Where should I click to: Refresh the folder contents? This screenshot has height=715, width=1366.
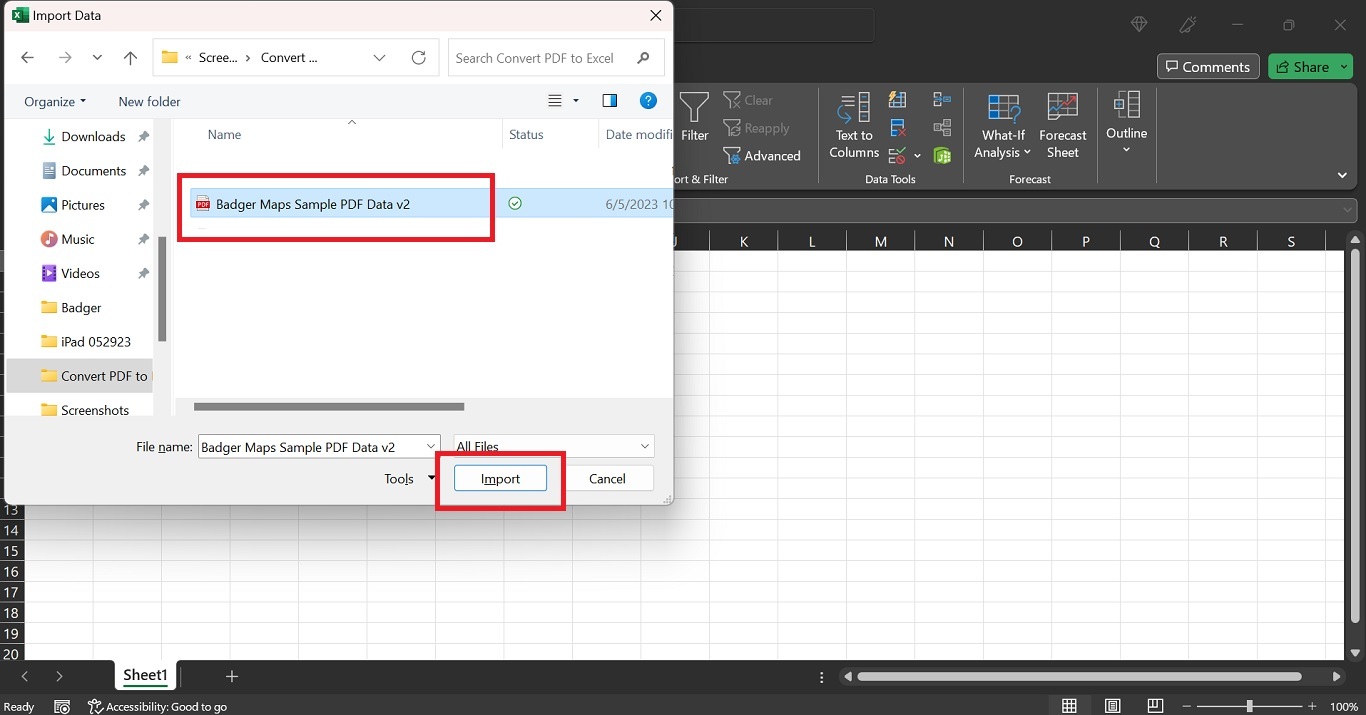click(x=419, y=58)
